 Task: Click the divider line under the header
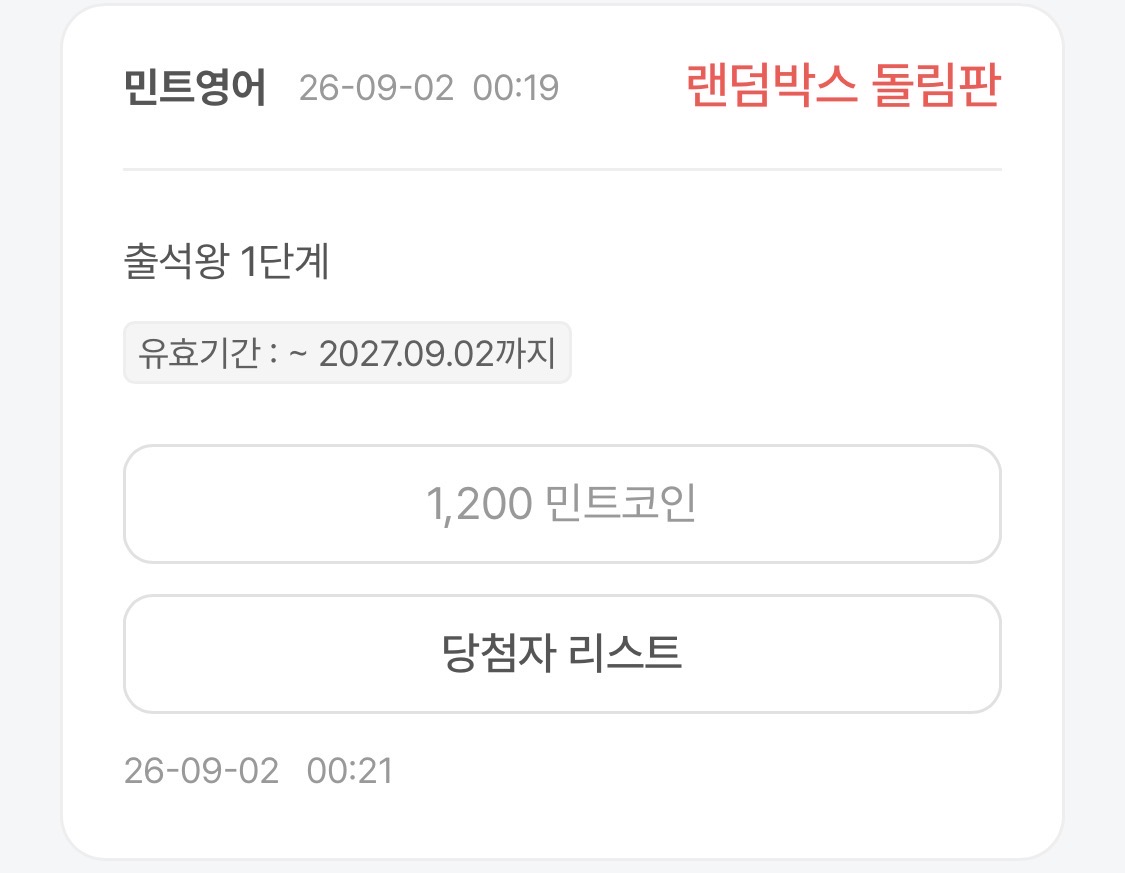coord(562,170)
